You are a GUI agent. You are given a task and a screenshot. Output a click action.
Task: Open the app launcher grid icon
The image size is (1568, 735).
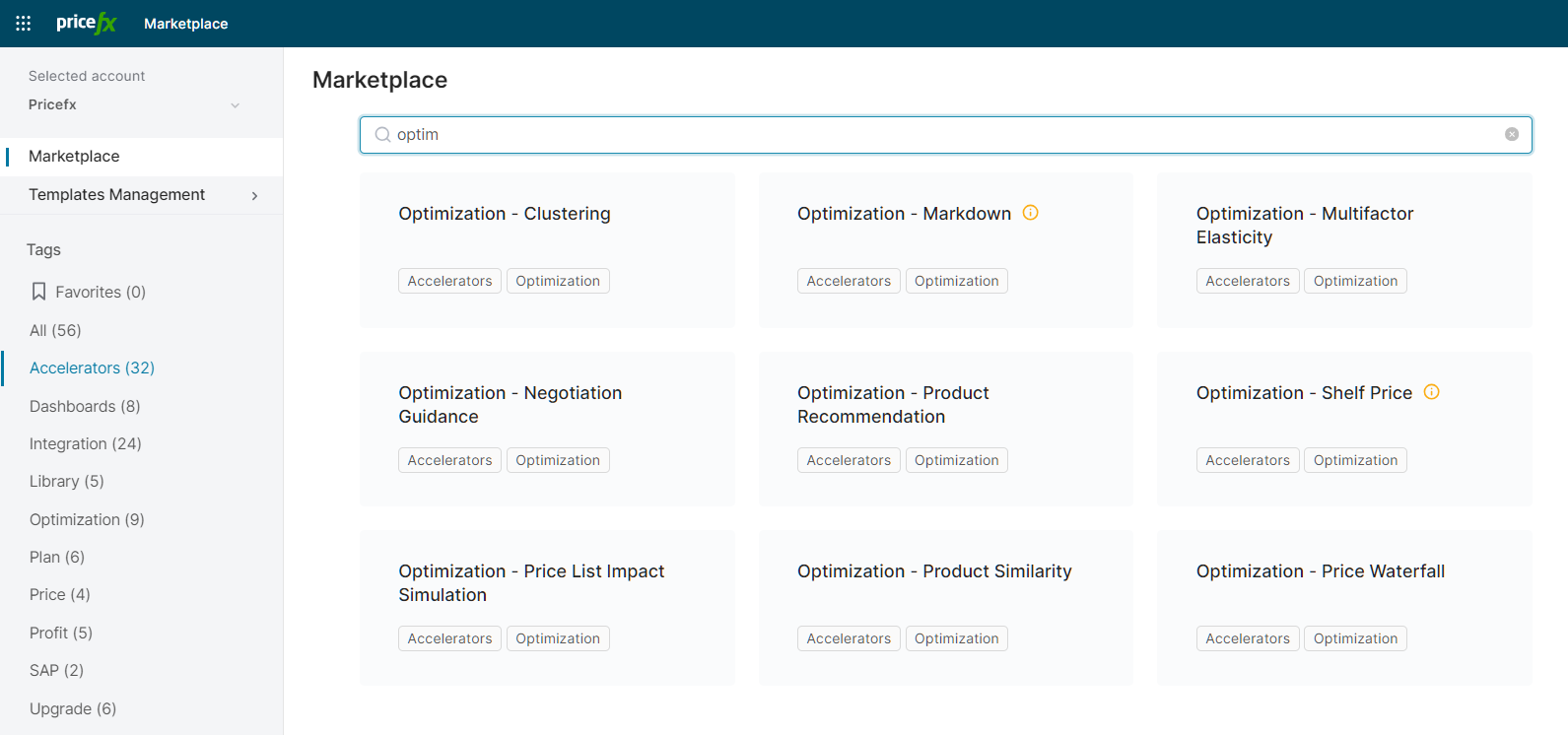[24, 23]
